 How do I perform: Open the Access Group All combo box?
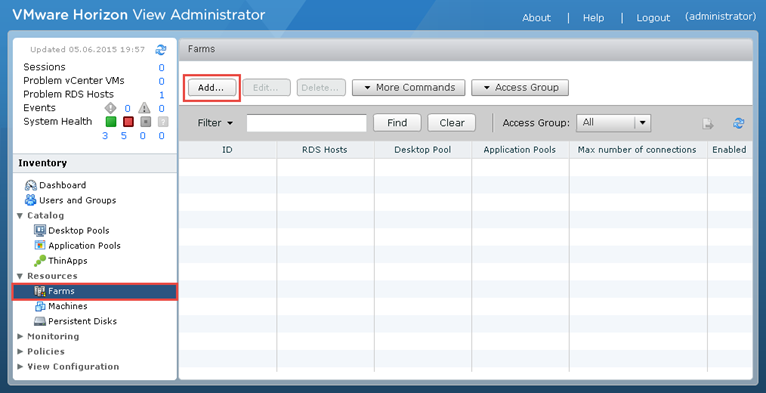[x=614, y=123]
